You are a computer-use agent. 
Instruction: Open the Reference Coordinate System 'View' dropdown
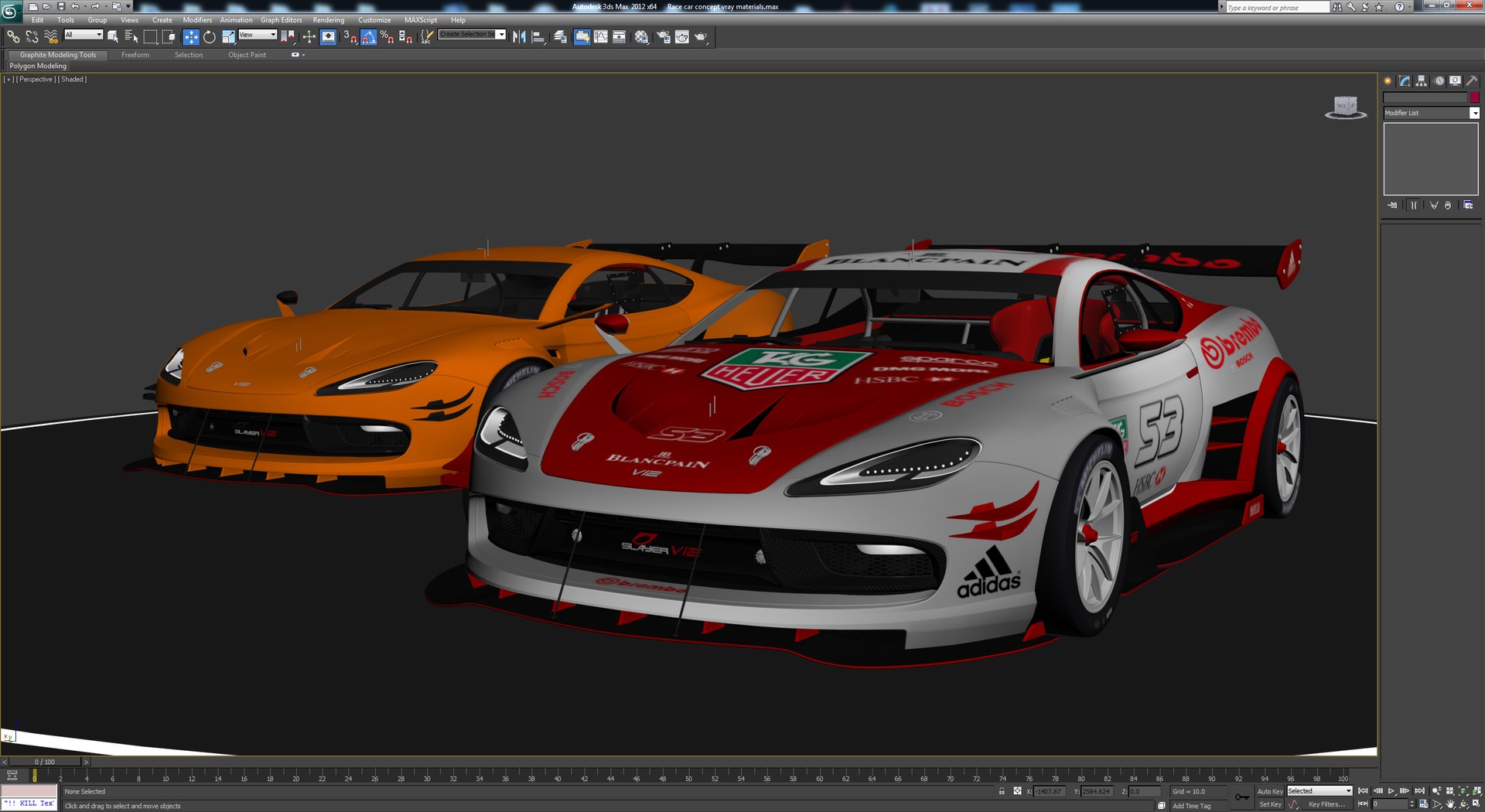(258, 35)
